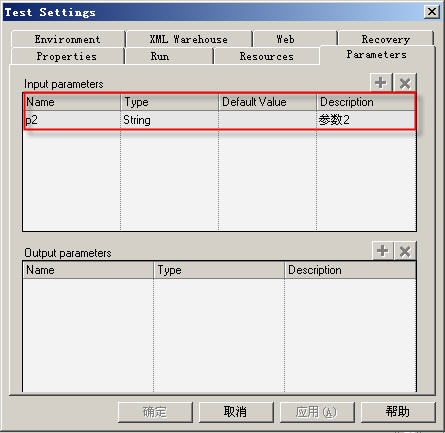This screenshot has width=445, height=433.
Task: Add a new input parameter with plus icon
Action: click(x=381, y=83)
